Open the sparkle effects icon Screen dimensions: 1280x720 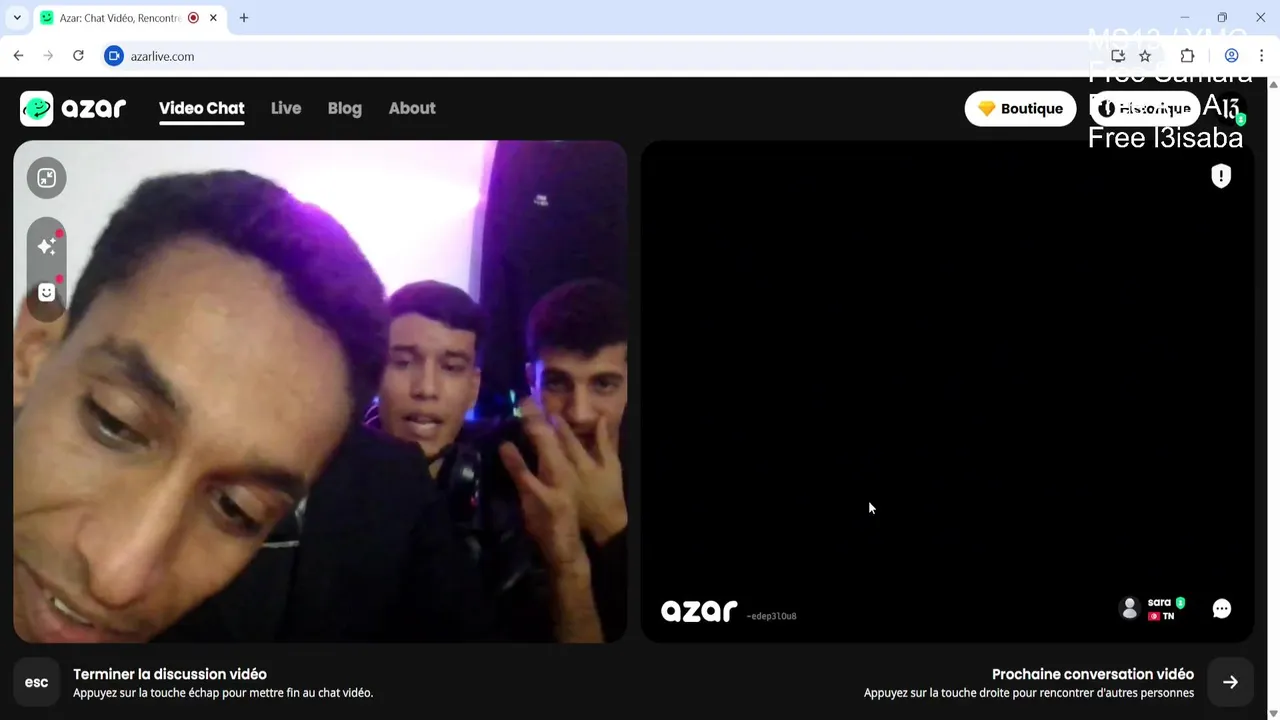[x=47, y=246]
